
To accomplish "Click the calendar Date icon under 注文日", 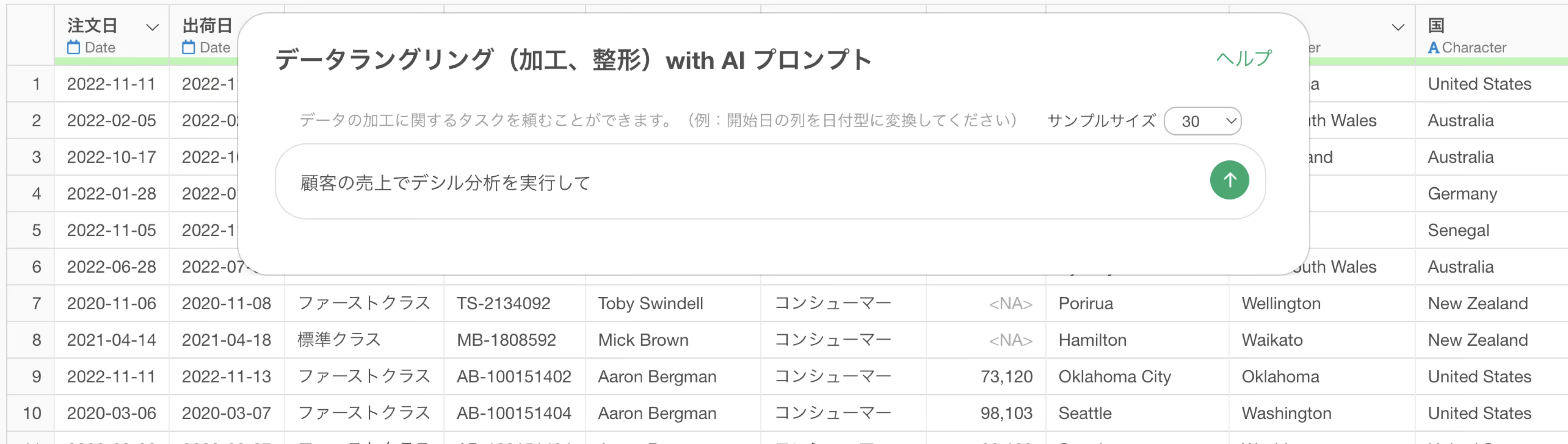I will [73, 47].
